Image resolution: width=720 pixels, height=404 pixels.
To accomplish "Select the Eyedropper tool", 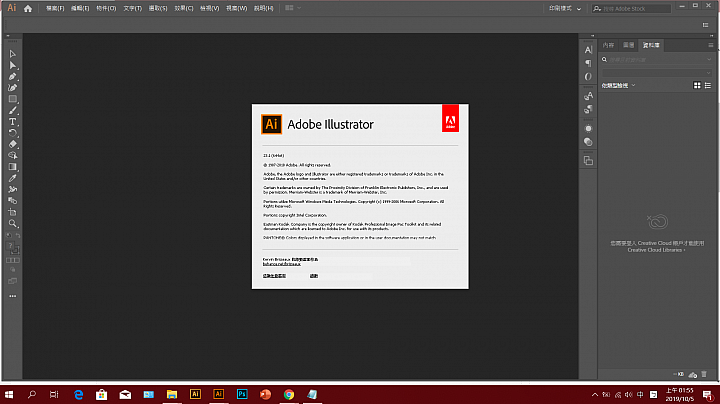I will pyautogui.click(x=12, y=178).
